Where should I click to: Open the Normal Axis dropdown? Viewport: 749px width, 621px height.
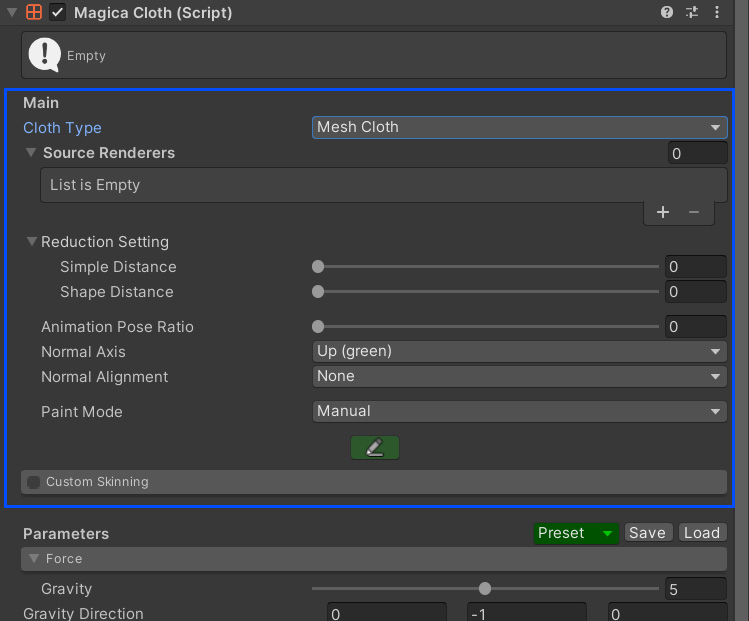520,352
